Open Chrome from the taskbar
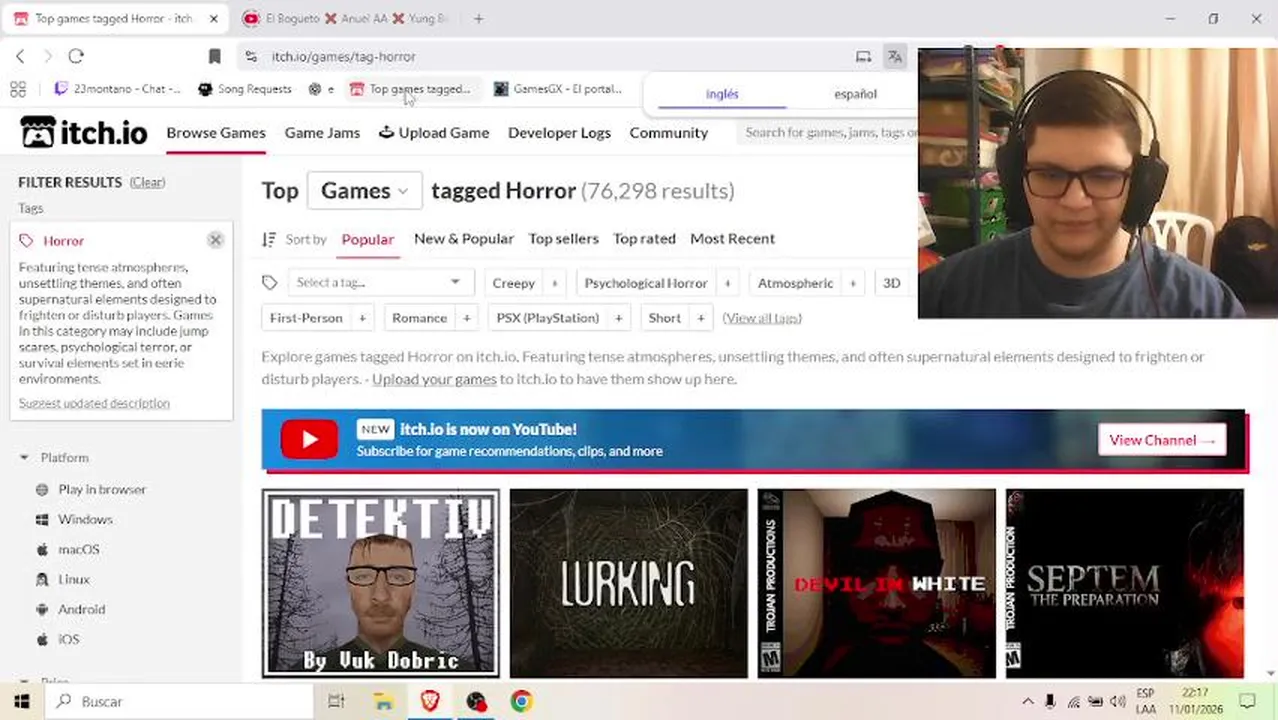The height and width of the screenshot is (720, 1278). click(x=521, y=701)
